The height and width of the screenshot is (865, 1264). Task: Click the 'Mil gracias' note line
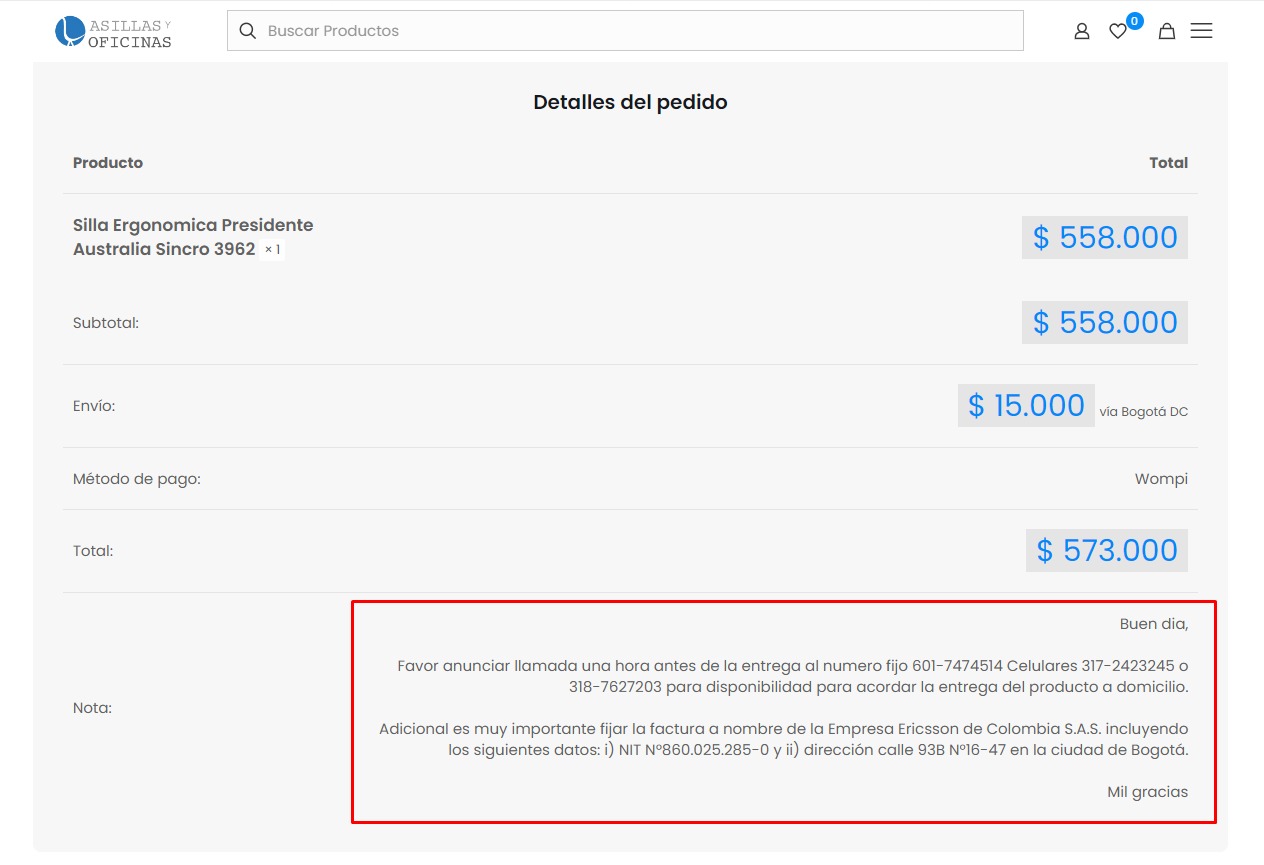1147,792
